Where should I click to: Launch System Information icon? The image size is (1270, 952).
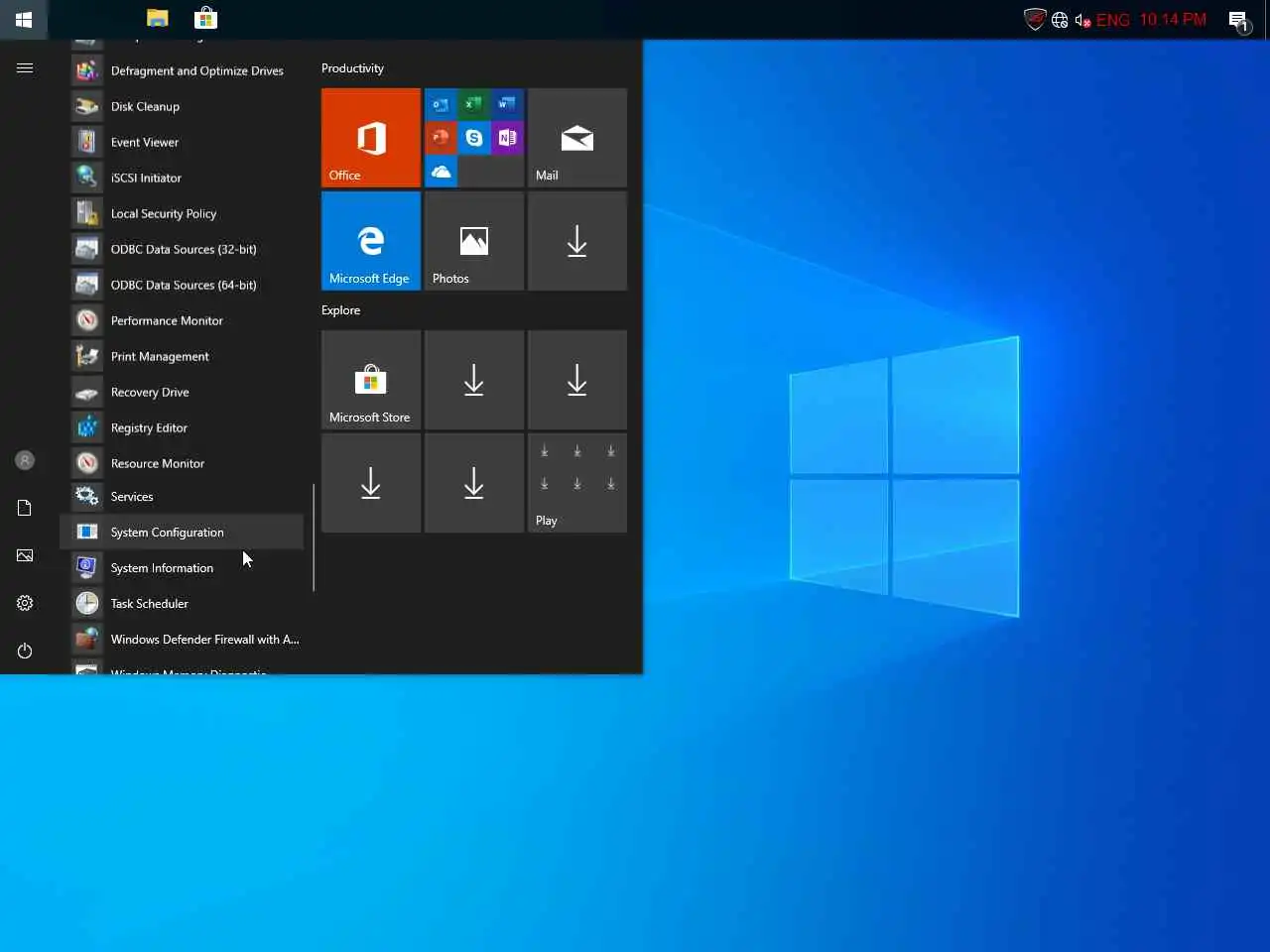pos(87,567)
